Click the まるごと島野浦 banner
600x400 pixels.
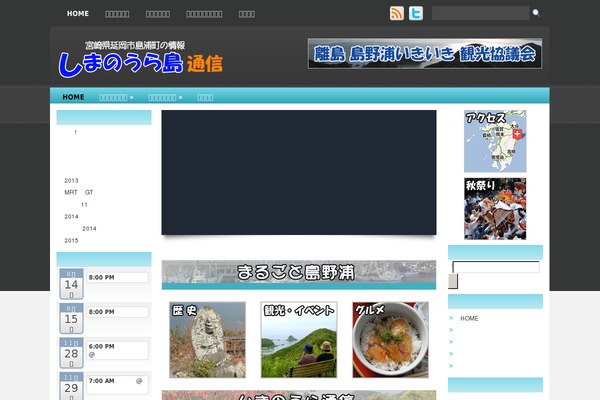tap(299, 275)
